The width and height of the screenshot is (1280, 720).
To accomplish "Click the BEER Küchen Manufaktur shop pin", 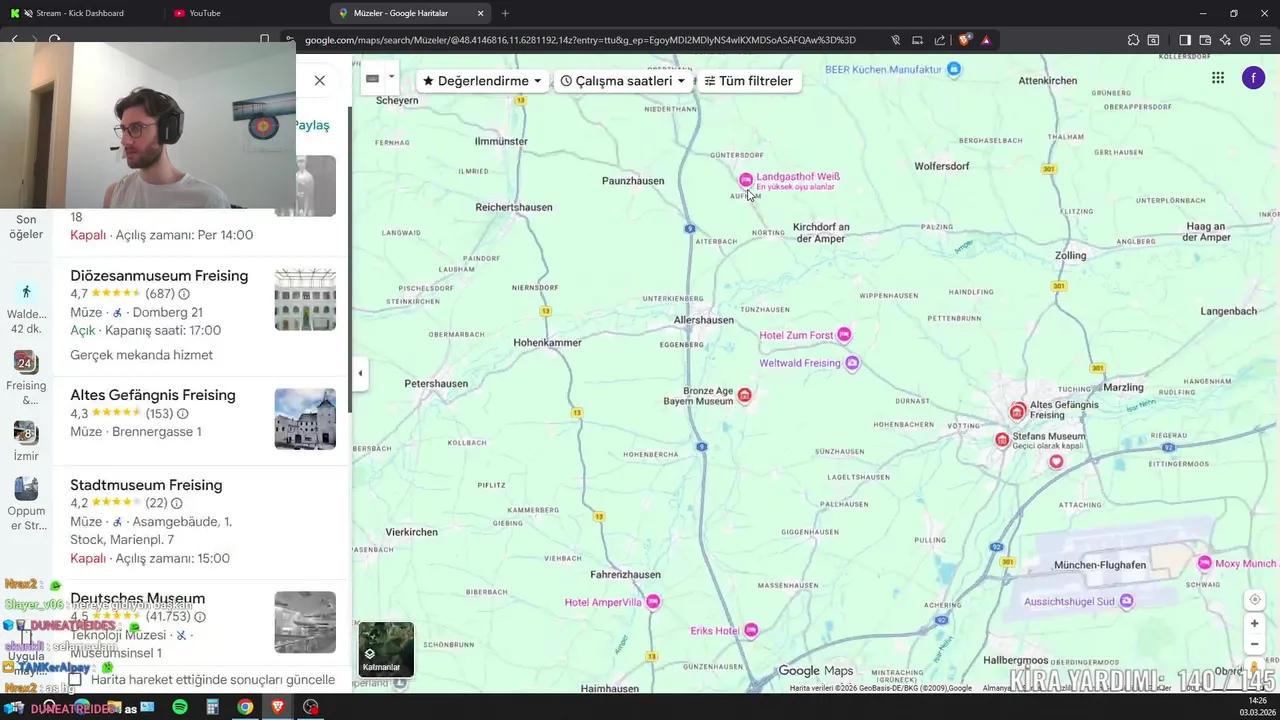I will pyautogui.click(x=954, y=69).
